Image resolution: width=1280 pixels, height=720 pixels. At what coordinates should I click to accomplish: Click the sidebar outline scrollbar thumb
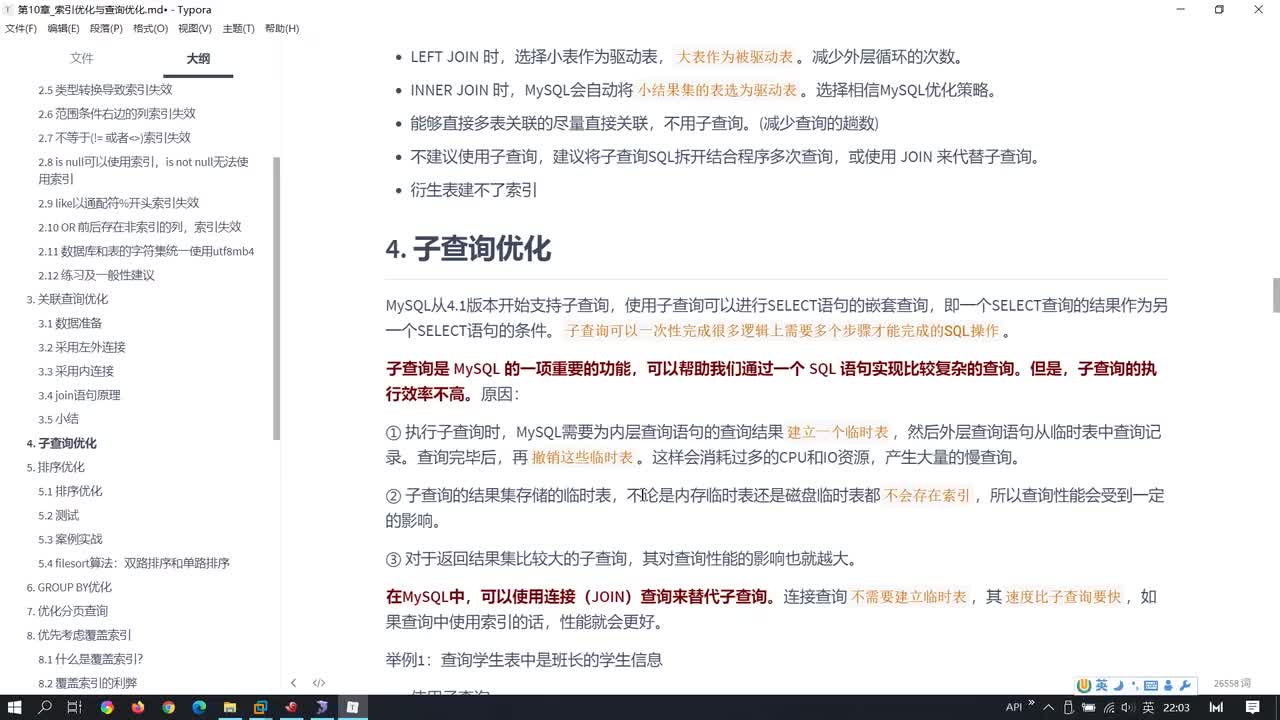coord(276,297)
